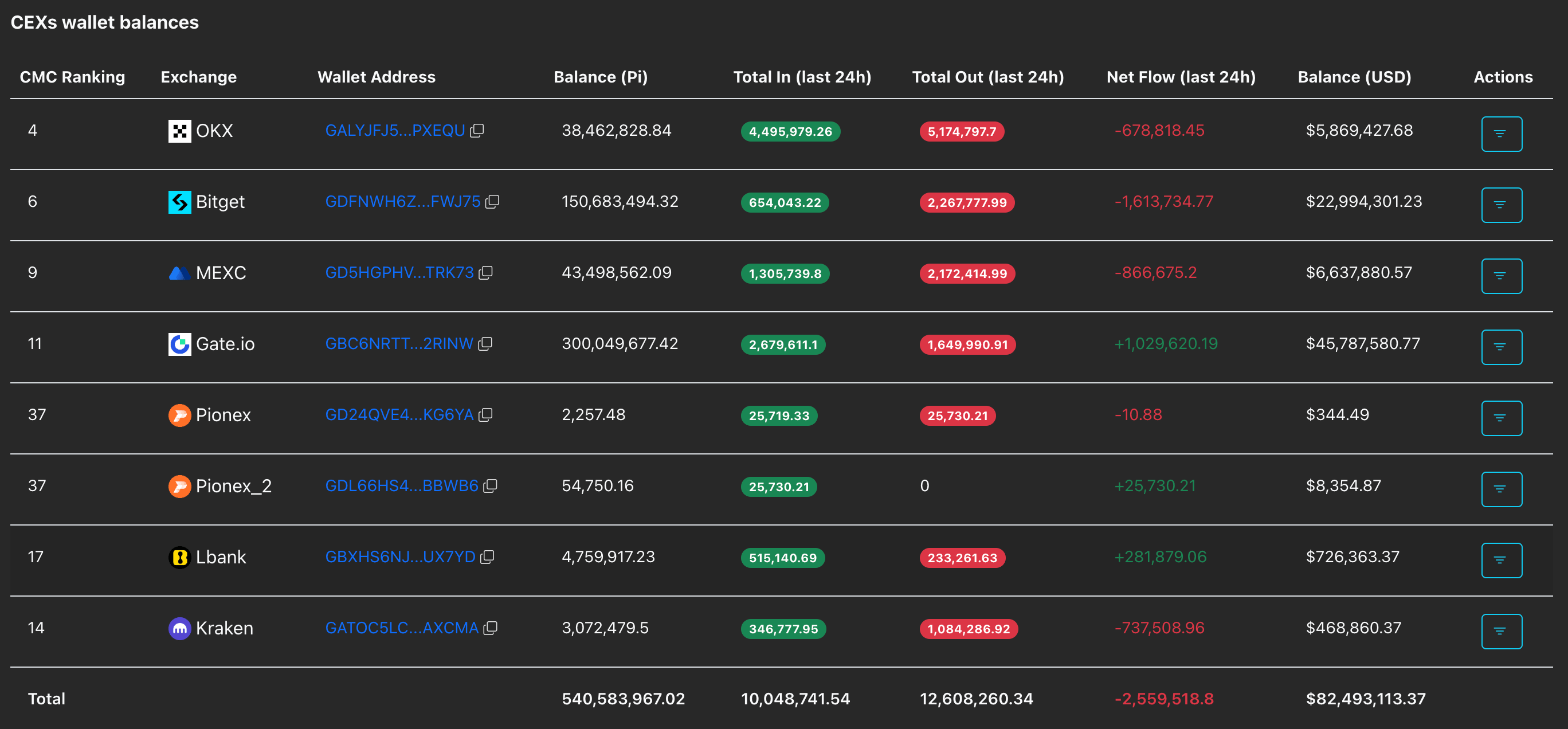This screenshot has height=729, width=1568.
Task: Click the Net Flow (last 24h) header
Action: point(1181,77)
